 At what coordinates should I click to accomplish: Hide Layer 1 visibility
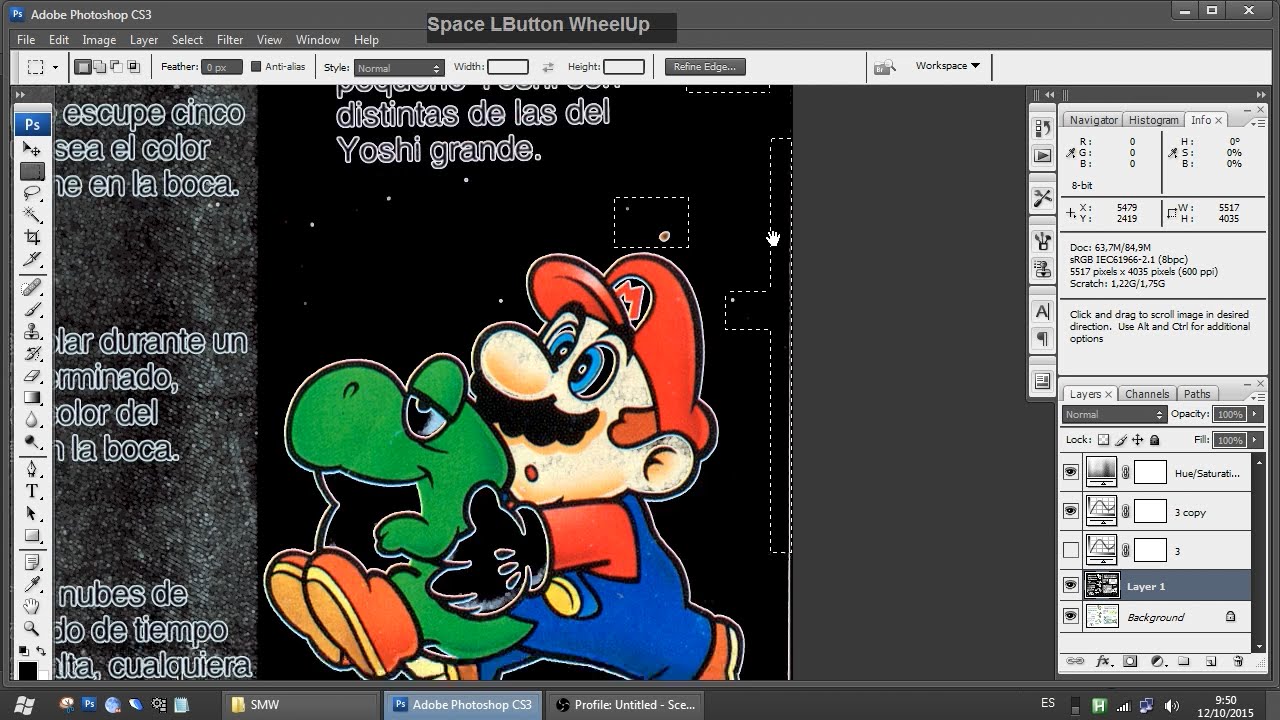(x=1071, y=586)
